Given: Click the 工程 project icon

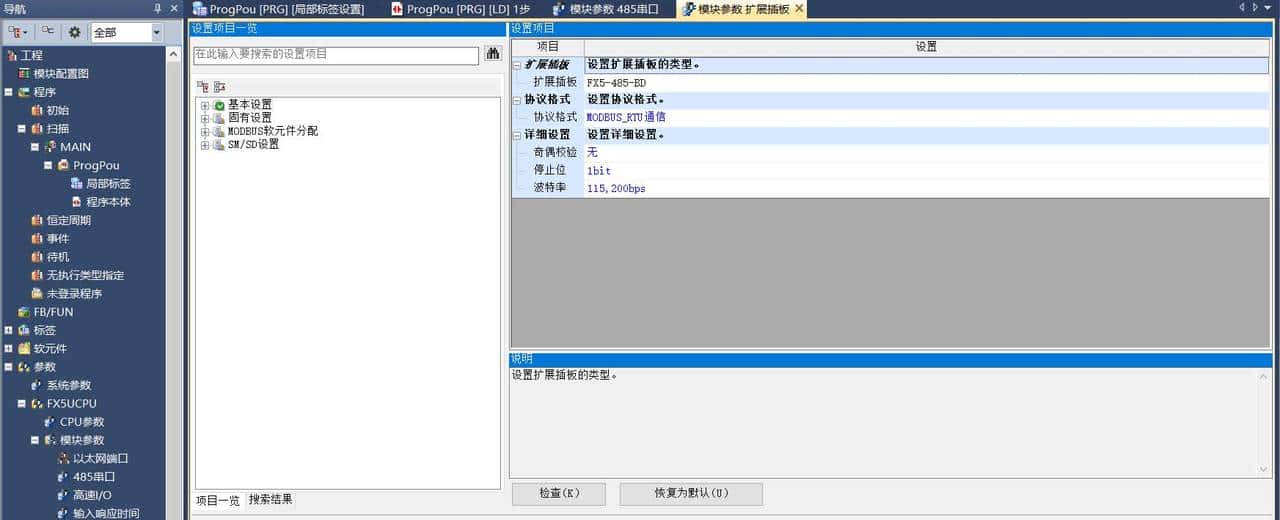Looking at the screenshot, I should [12, 55].
